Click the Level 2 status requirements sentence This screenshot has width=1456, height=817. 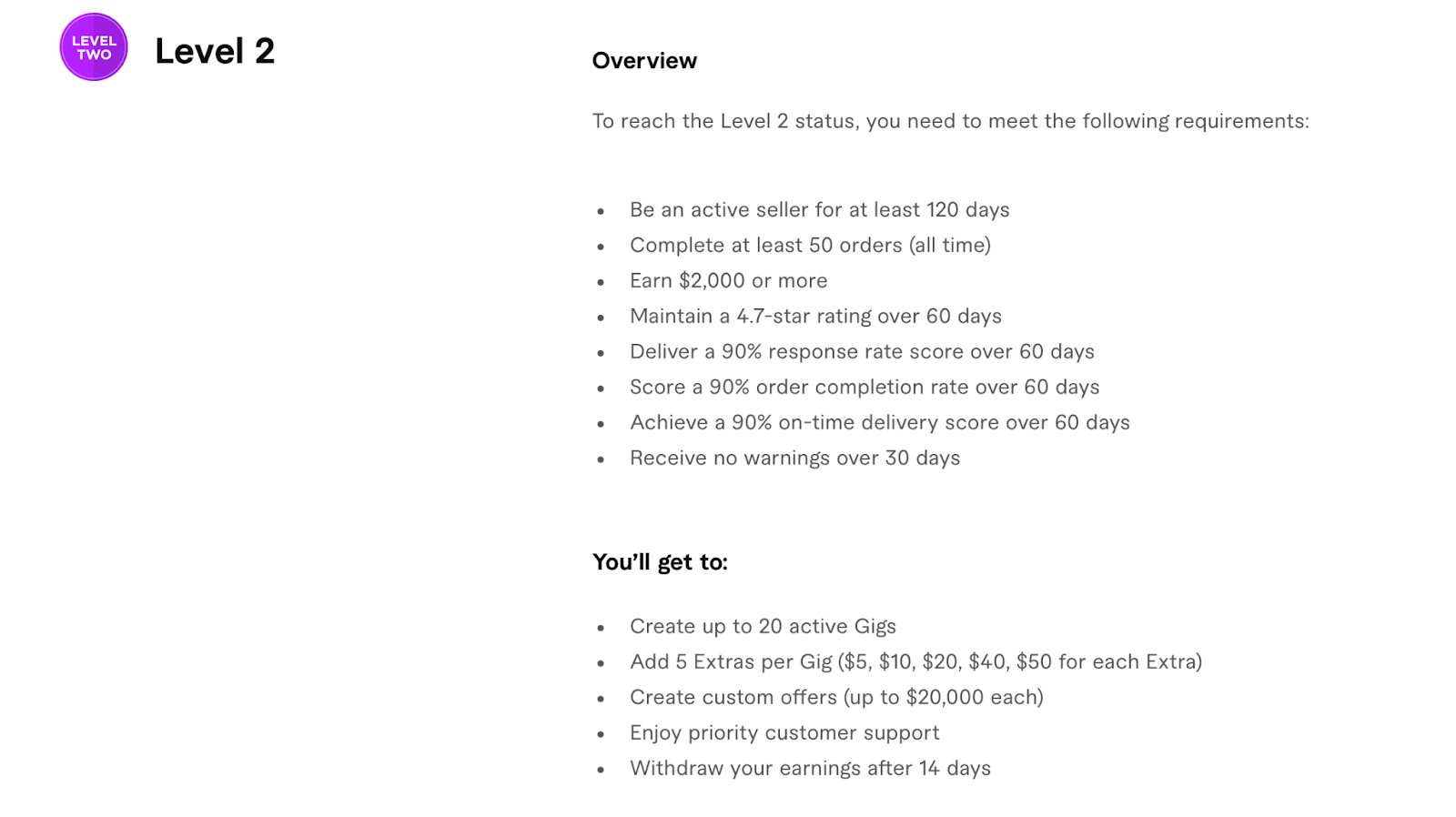click(950, 121)
